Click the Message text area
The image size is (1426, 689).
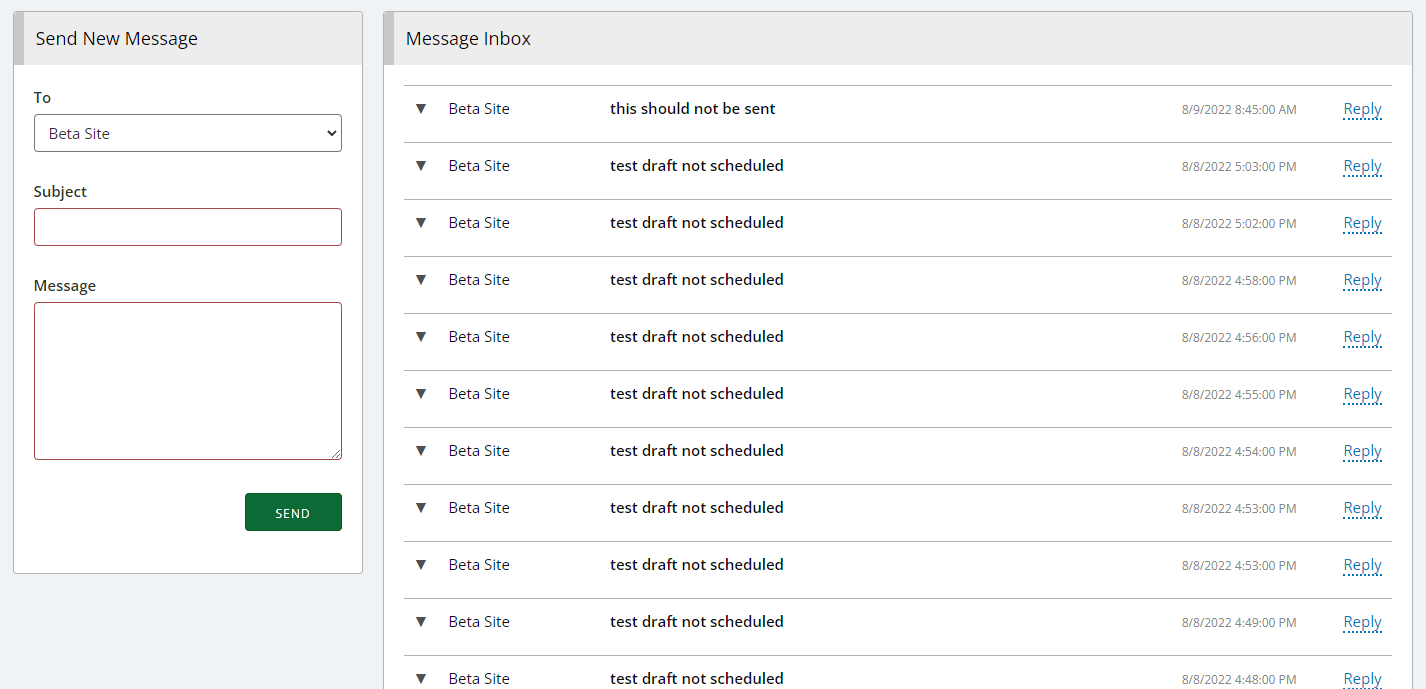click(x=187, y=381)
